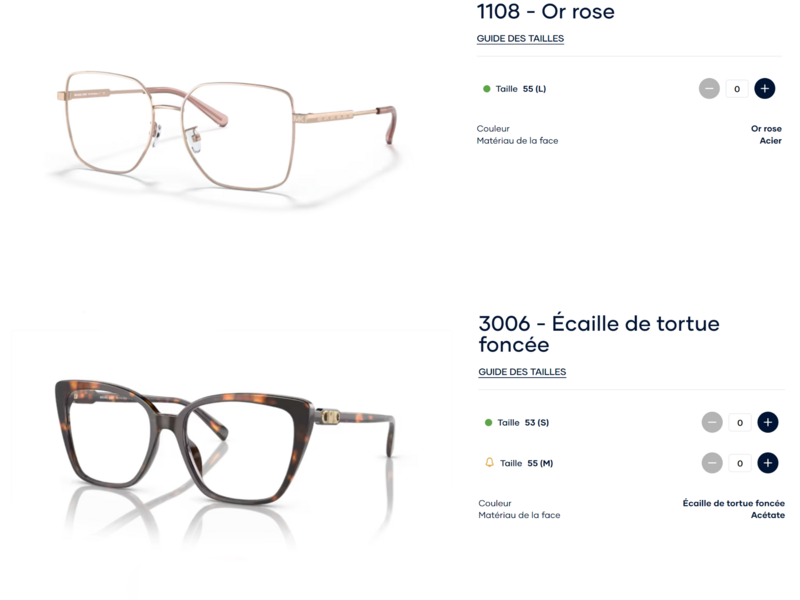Select the Taille 55 (L) size label

coord(521,89)
